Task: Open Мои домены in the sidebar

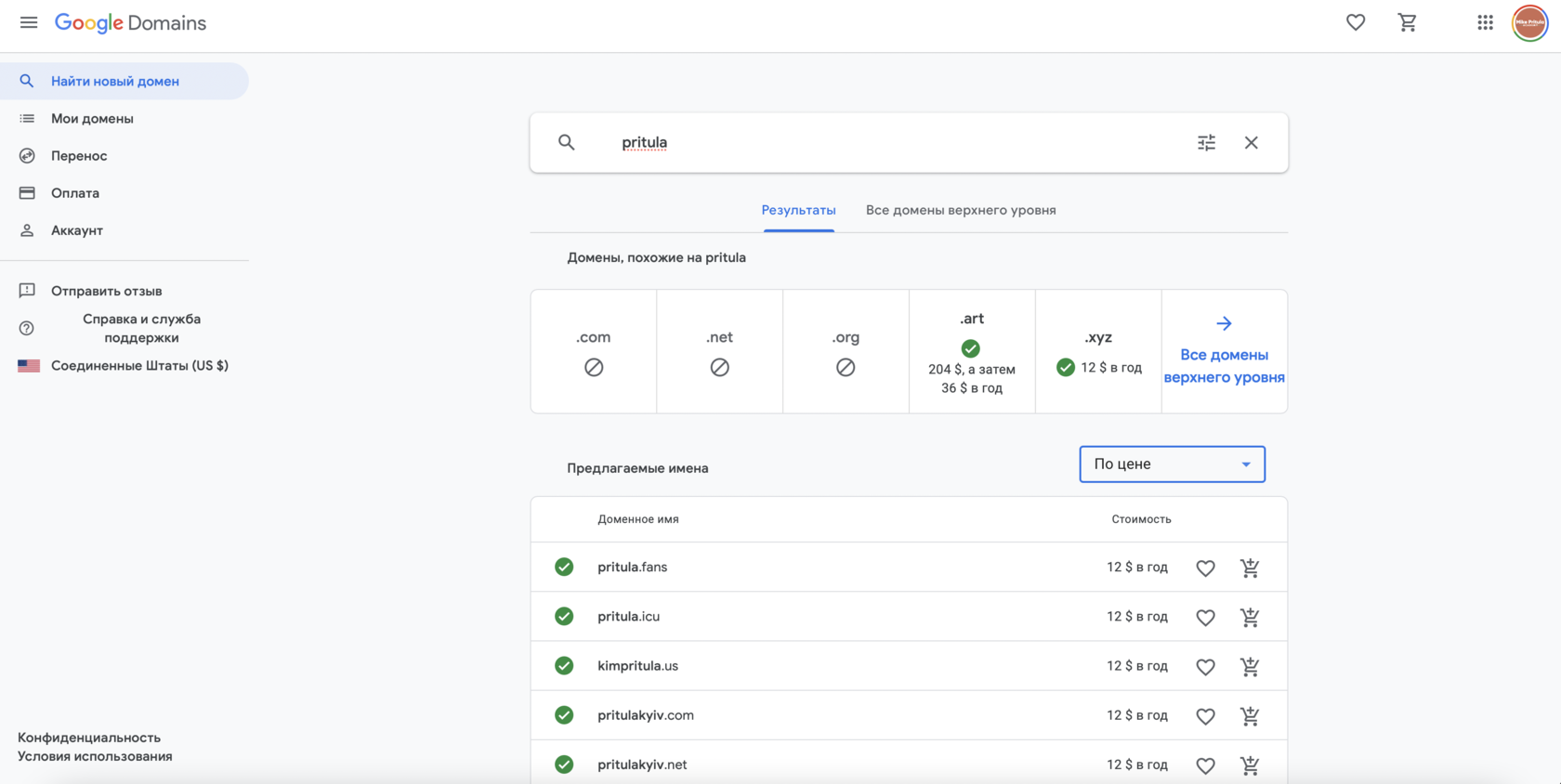Action: [x=125, y=118]
